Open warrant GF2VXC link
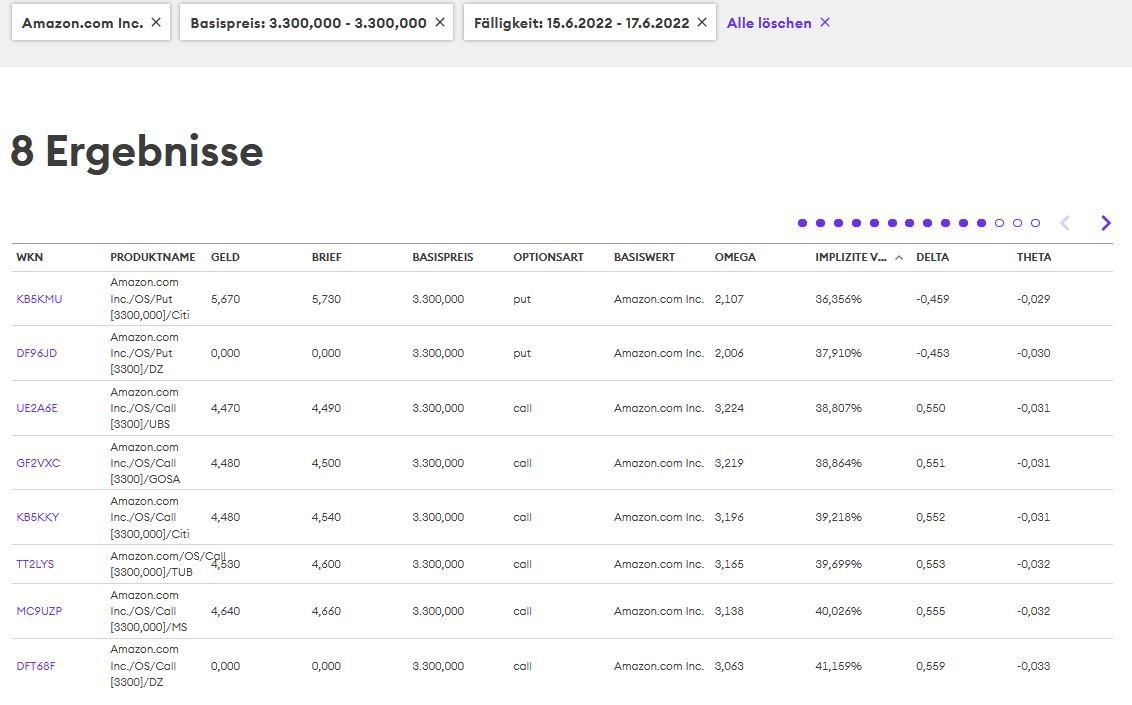Screen dimensions: 1132x705 tap(38, 463)
